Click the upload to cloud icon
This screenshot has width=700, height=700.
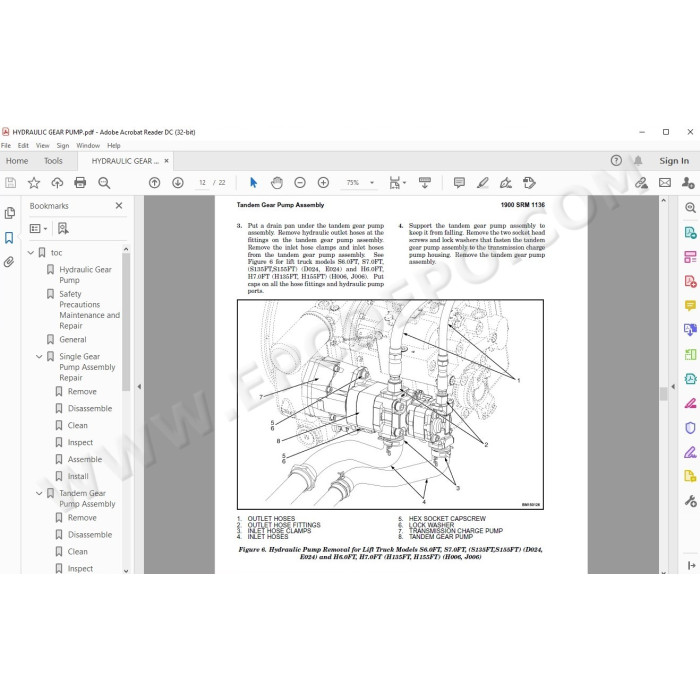click(x=57, y=183)
